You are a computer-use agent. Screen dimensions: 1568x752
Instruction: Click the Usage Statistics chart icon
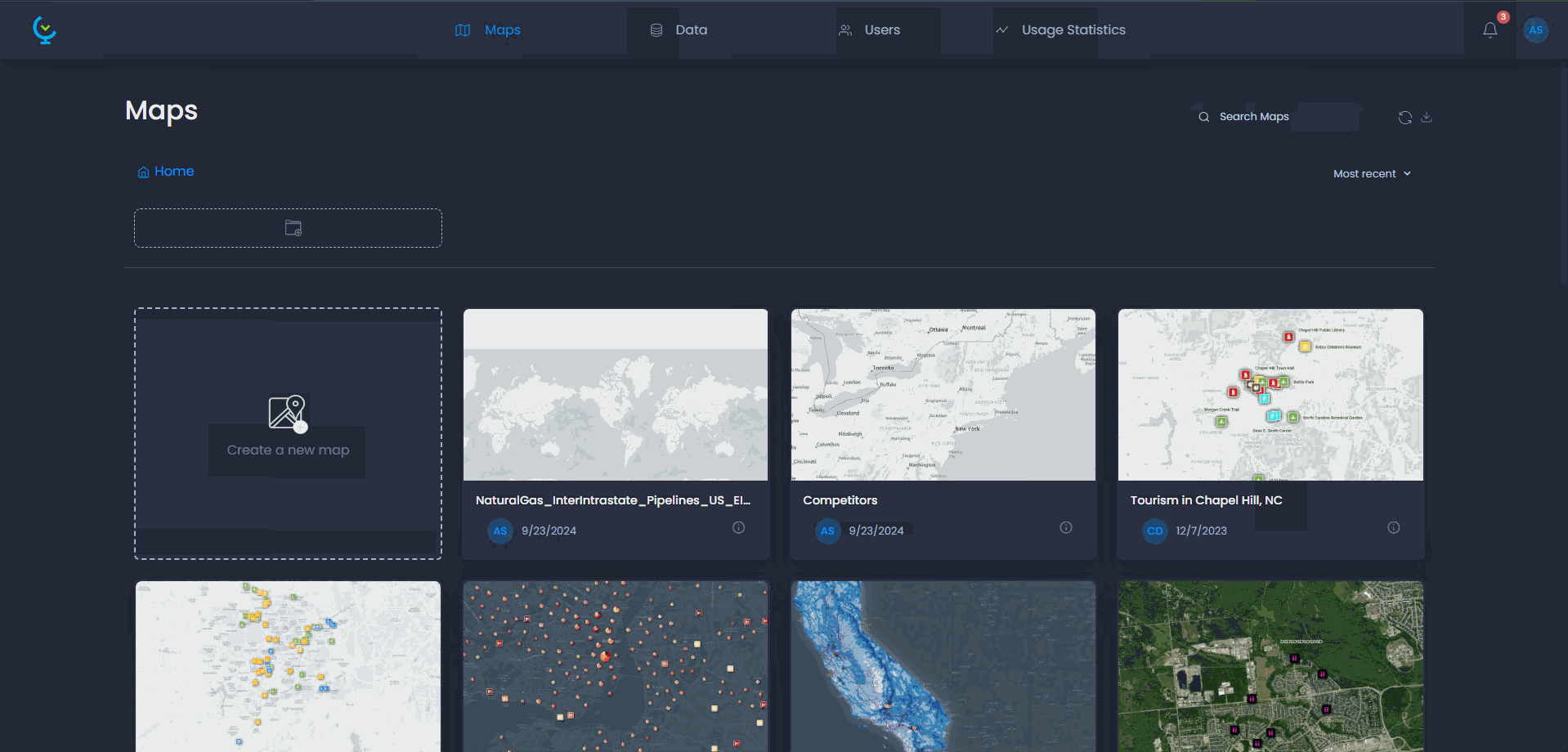1002,30
